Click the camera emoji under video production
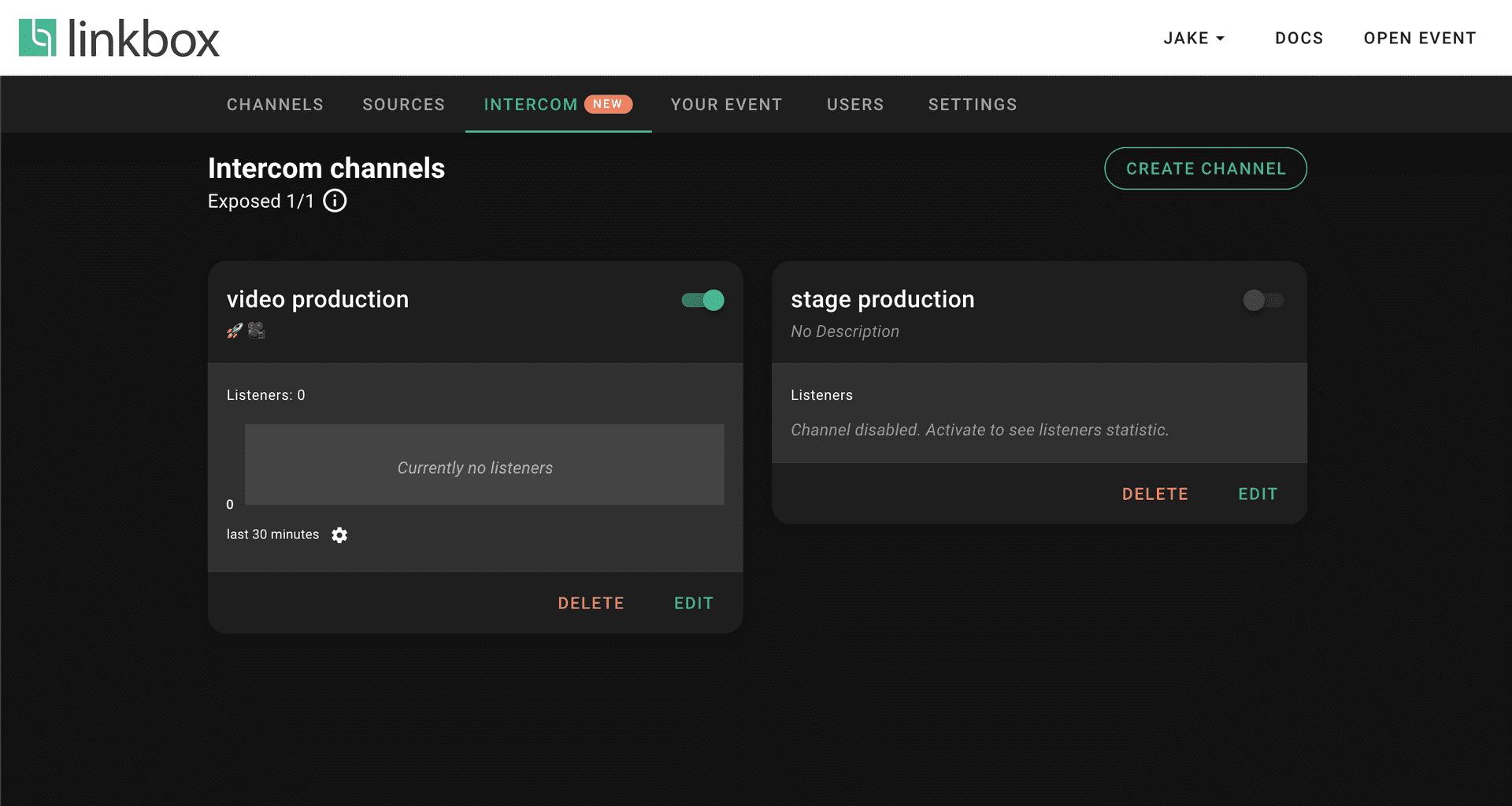Viewport: 1512px width, 806px height. click(x=256, y=331)
